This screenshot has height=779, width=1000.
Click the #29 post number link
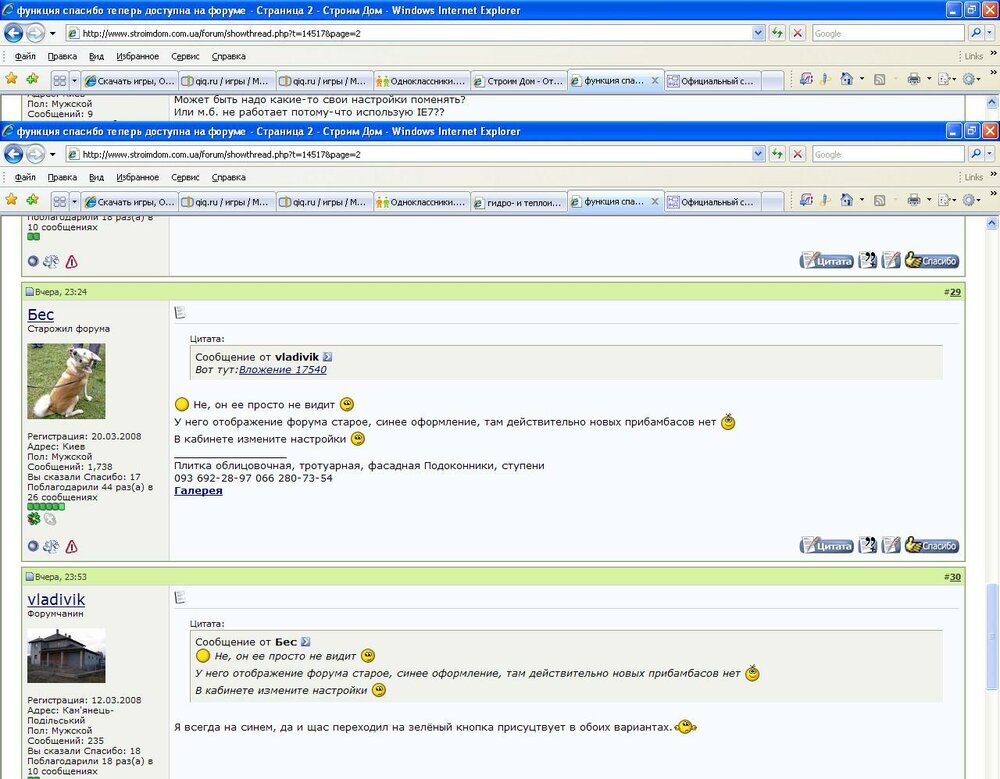[x=954, y=292]
